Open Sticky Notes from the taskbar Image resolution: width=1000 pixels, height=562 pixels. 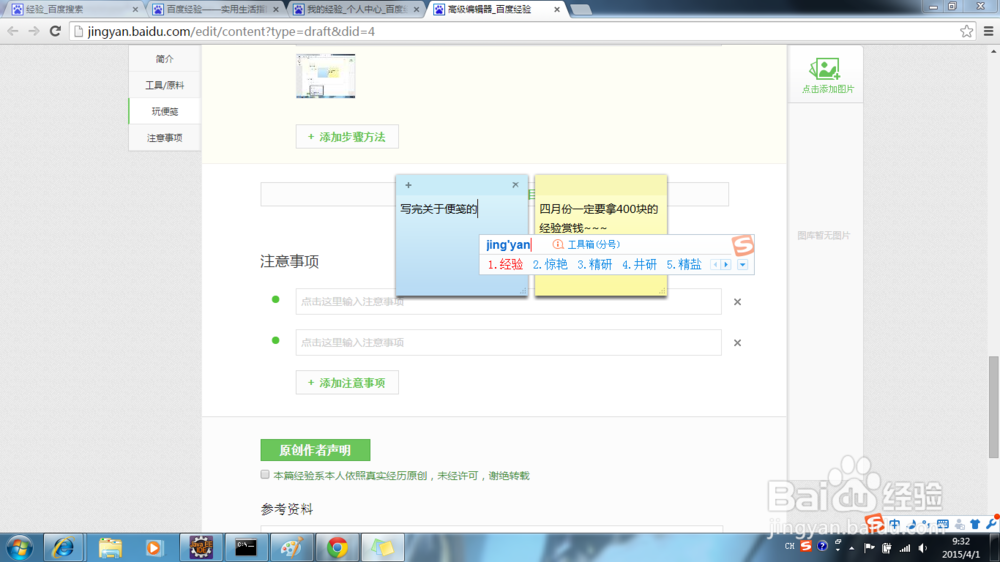383,548
